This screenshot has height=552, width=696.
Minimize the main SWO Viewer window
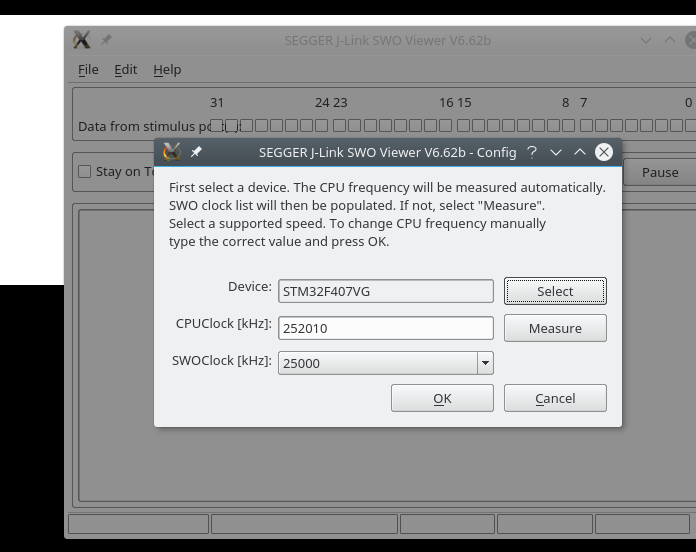tap(646, 40)
